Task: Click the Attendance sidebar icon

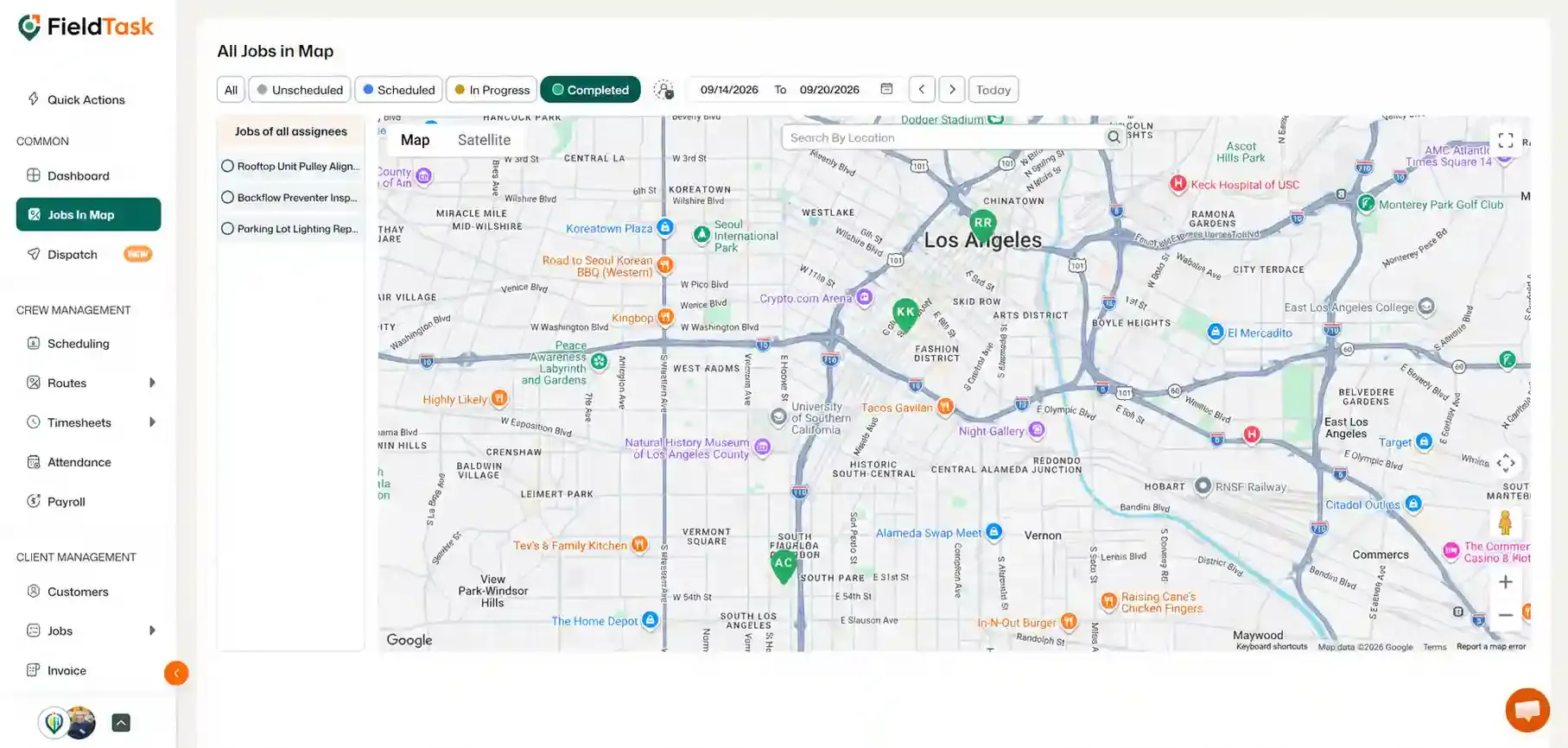Action: (x=34, y=462)
